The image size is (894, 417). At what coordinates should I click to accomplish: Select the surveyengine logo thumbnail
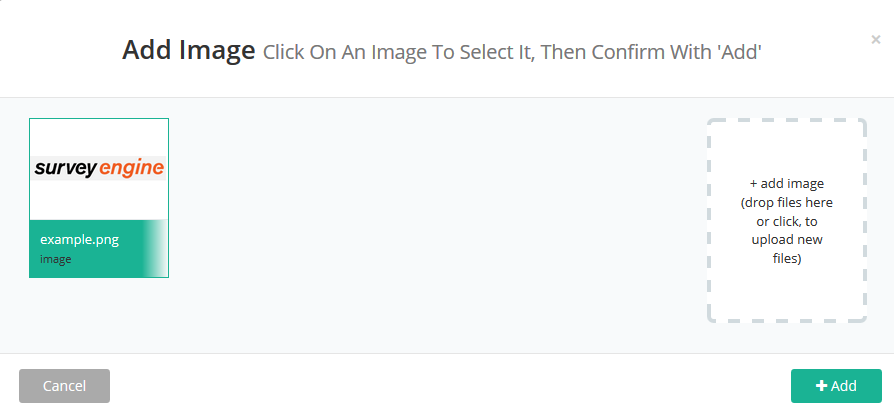pyautogui.click(x=99, y=168)
